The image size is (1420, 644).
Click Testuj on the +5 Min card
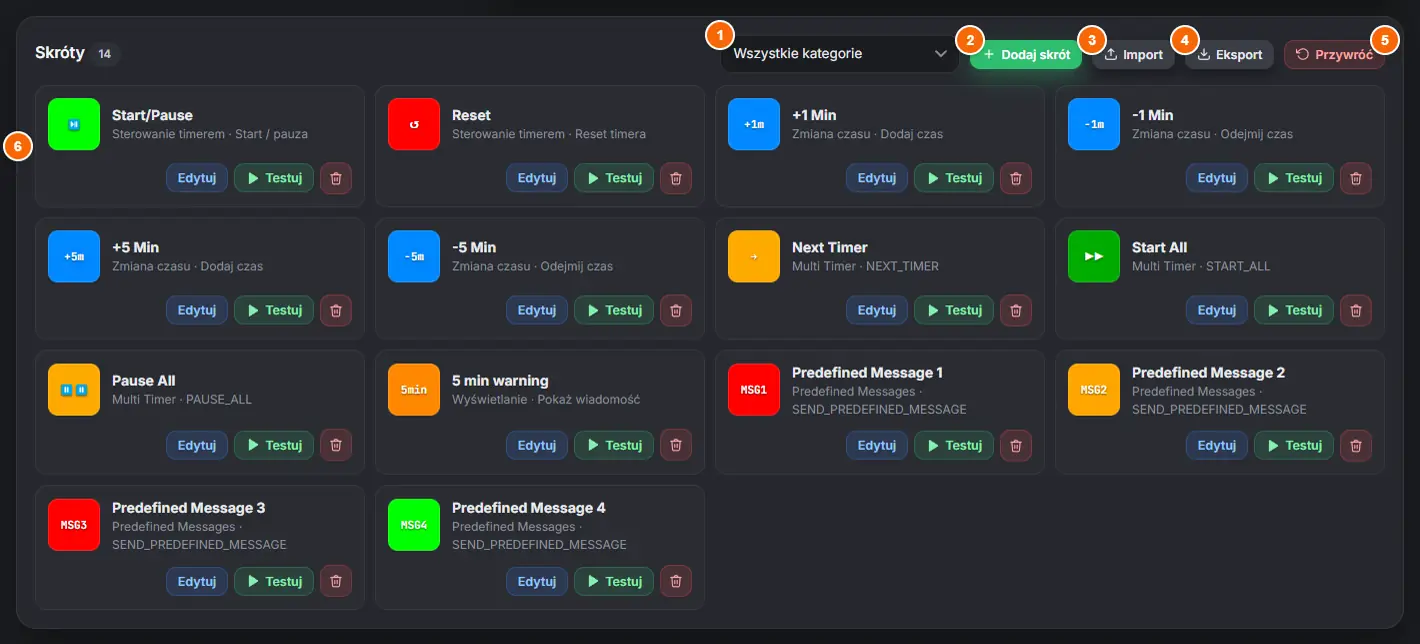[274, 310]
